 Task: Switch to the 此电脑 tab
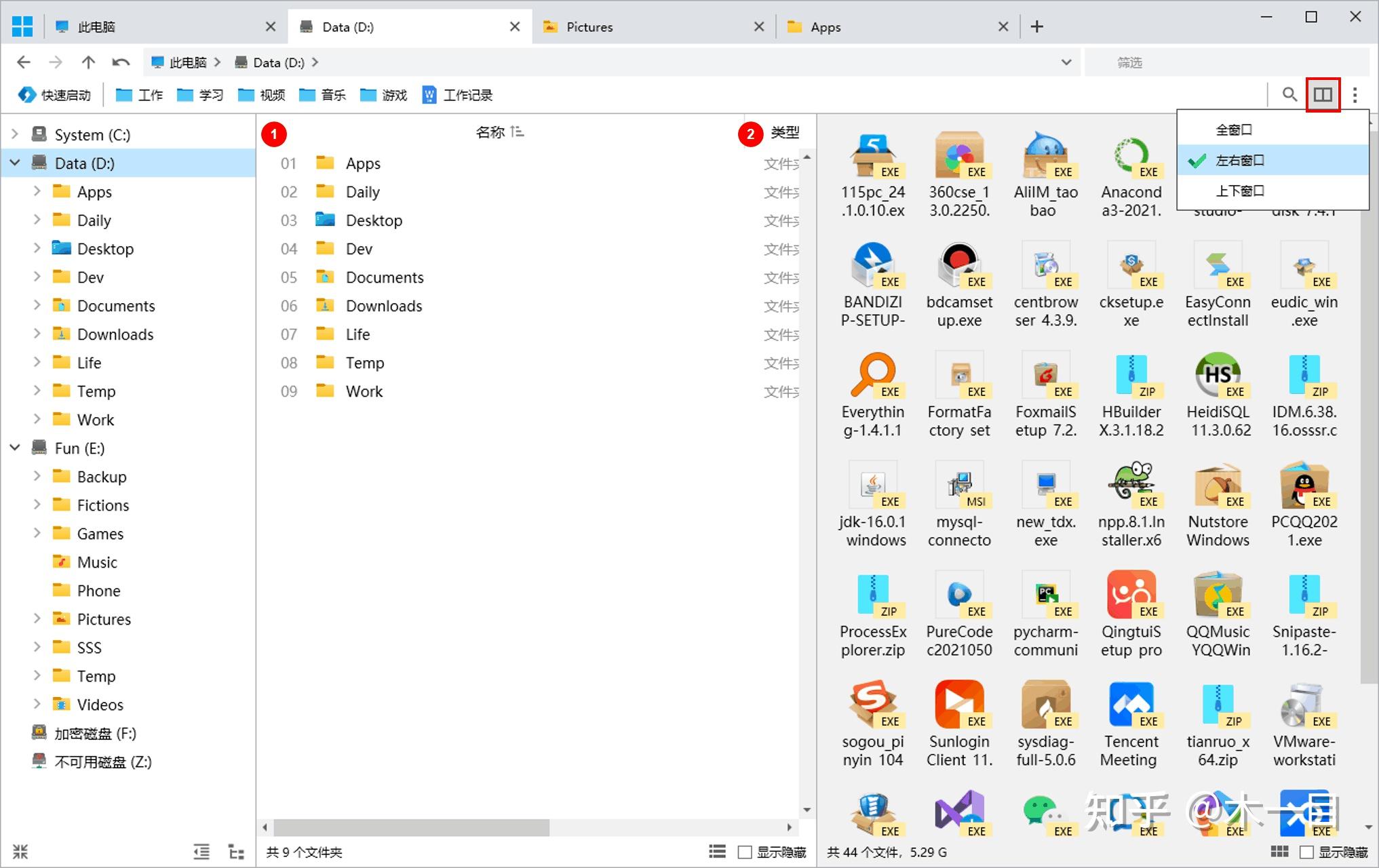tap(164, 26)
